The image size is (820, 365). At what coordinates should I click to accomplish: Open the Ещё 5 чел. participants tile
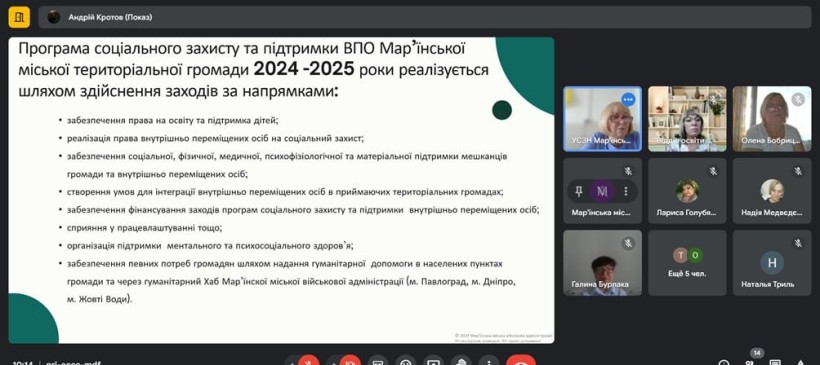point(687,263)
